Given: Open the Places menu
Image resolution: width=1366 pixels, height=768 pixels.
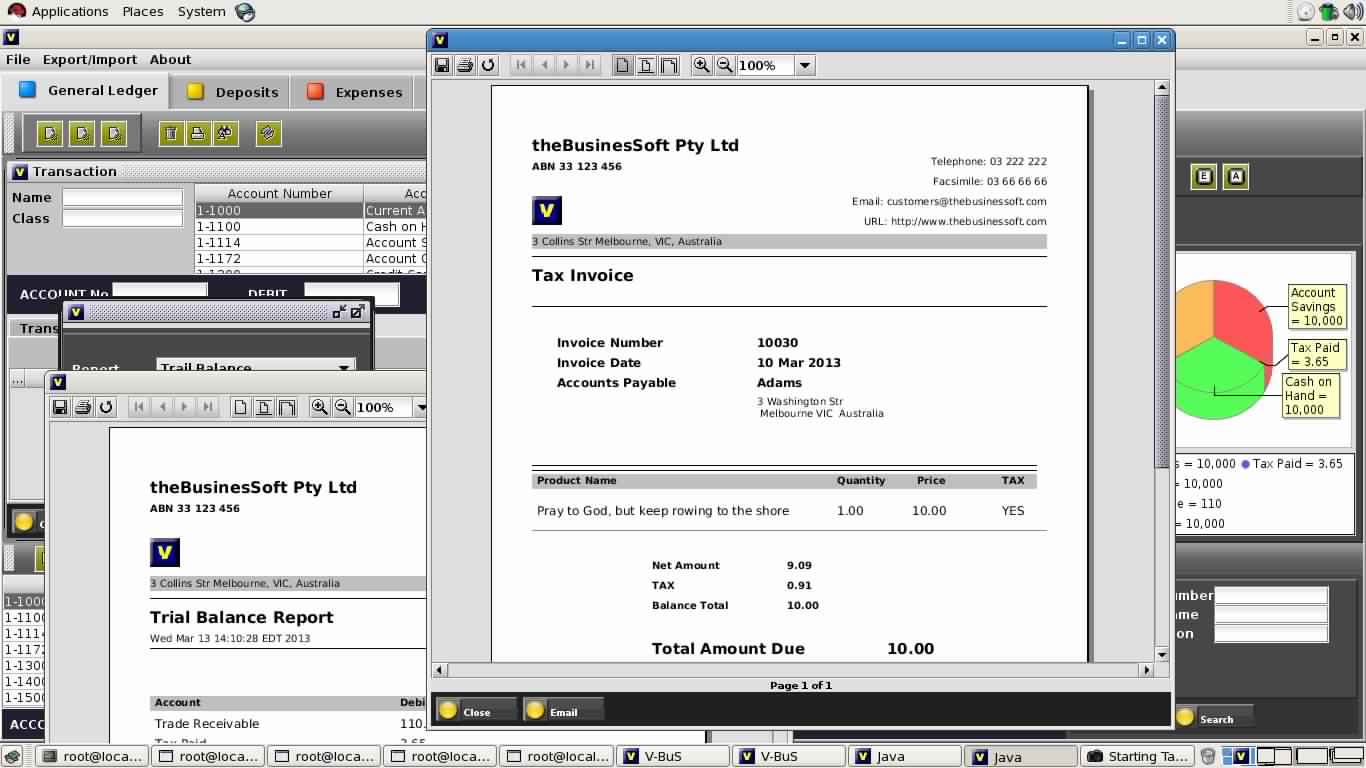Looking at the screenshot, I should 143,11.
